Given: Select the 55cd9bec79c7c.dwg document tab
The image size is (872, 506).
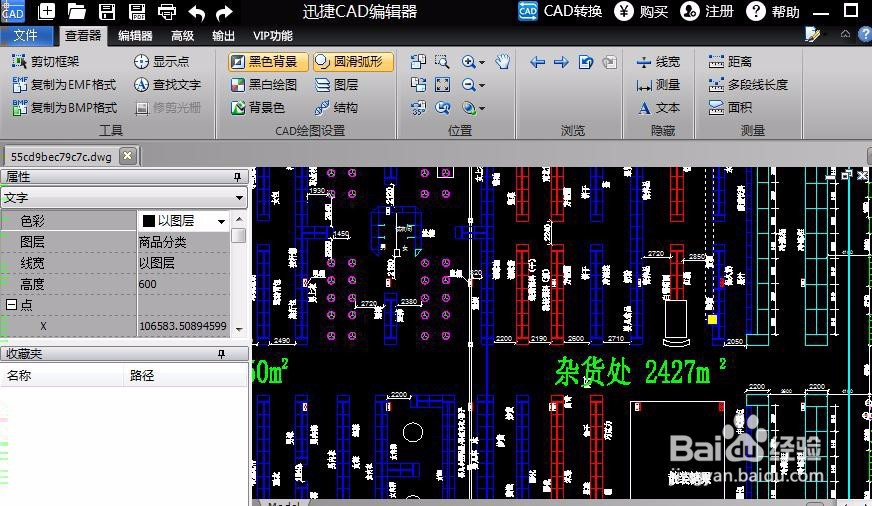Looking at the screenshot, I should coord(61,157).
